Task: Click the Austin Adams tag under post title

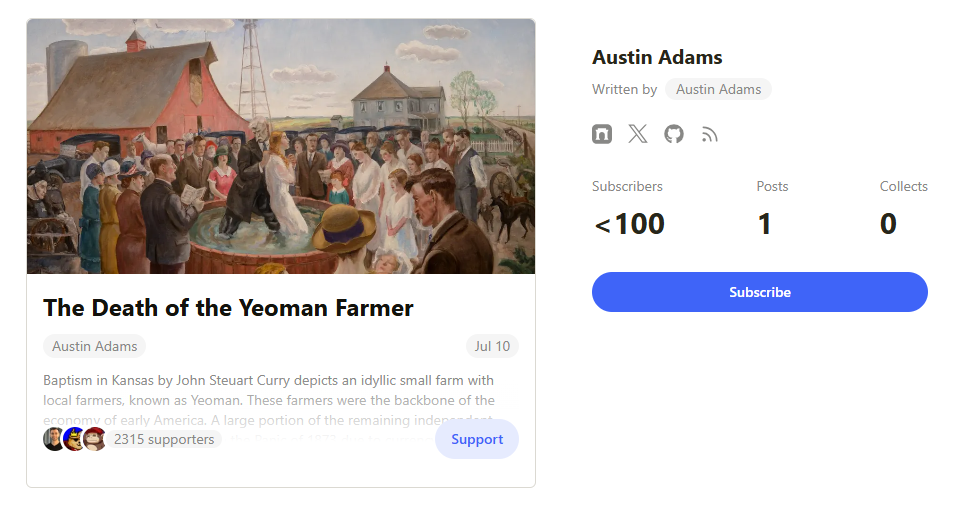Action: coord(95,346)
